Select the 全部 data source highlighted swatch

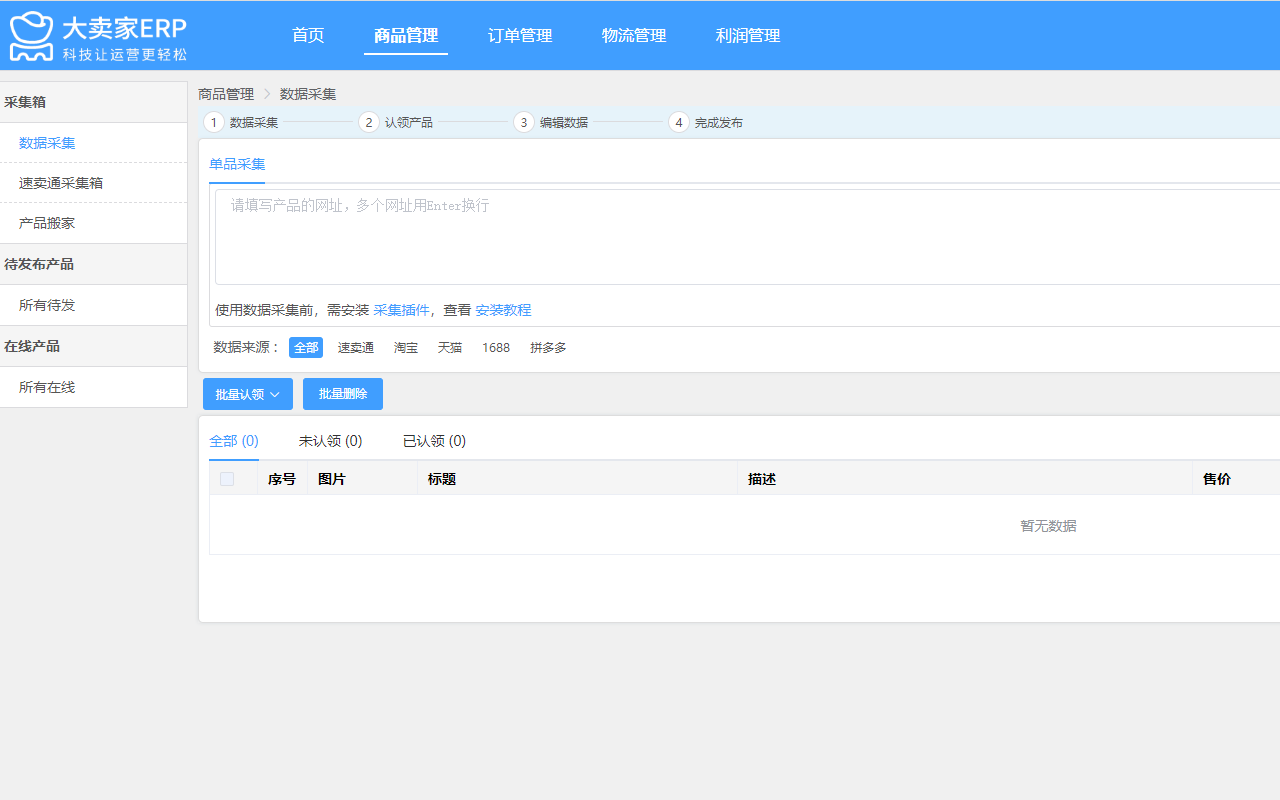coord(306,347)
